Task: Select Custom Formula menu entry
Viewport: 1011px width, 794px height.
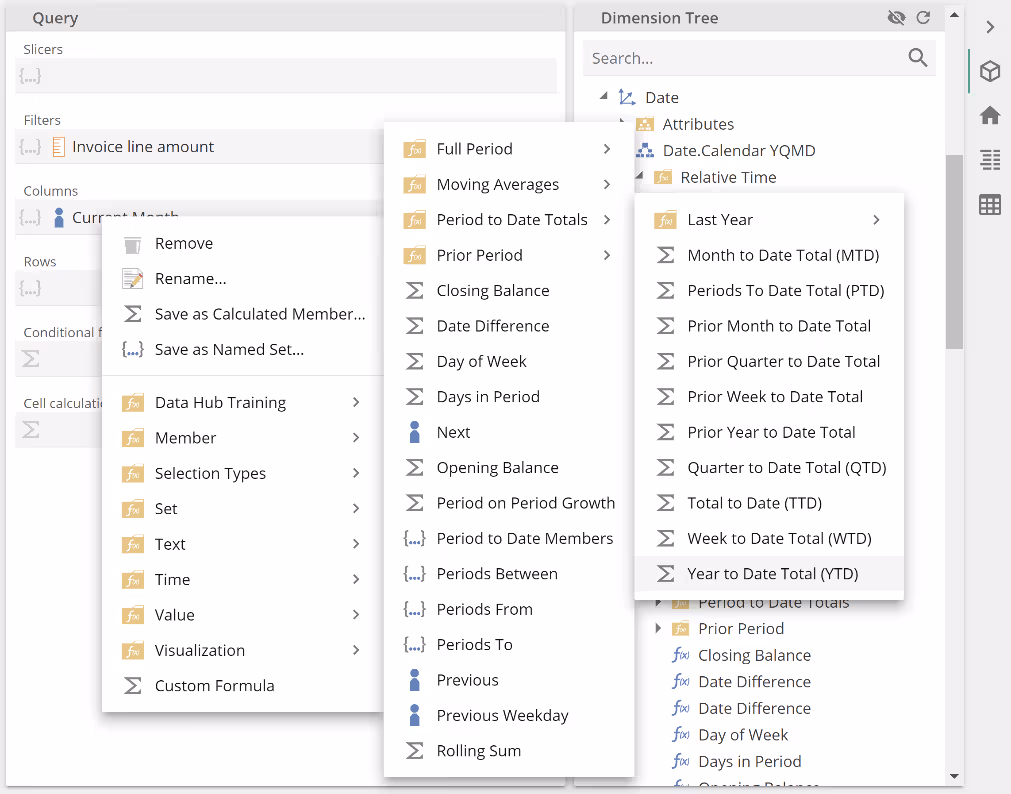Action: 214,686
